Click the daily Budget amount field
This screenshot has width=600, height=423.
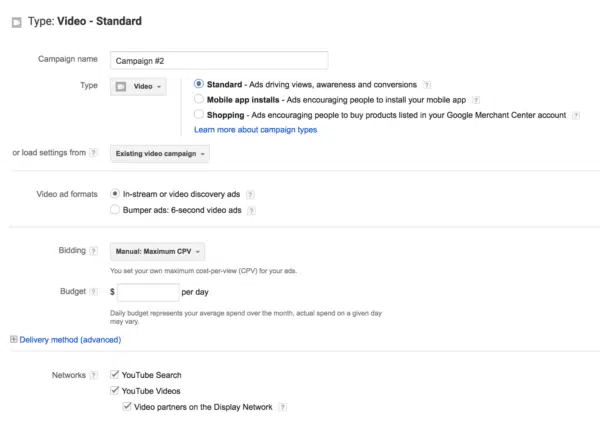click(x=148, y=293)
